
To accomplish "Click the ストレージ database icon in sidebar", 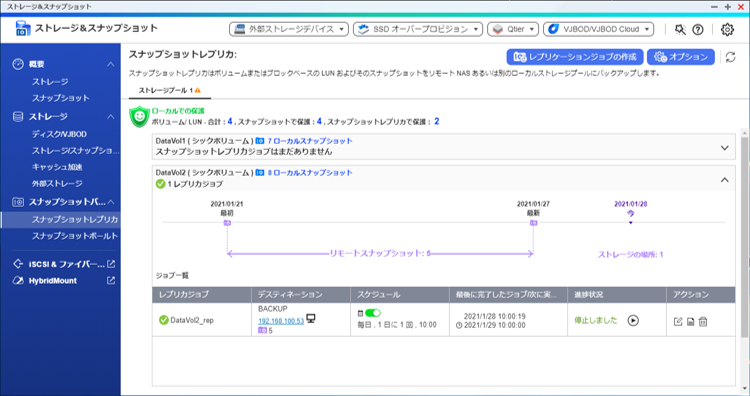I will [x=18, y=117].
